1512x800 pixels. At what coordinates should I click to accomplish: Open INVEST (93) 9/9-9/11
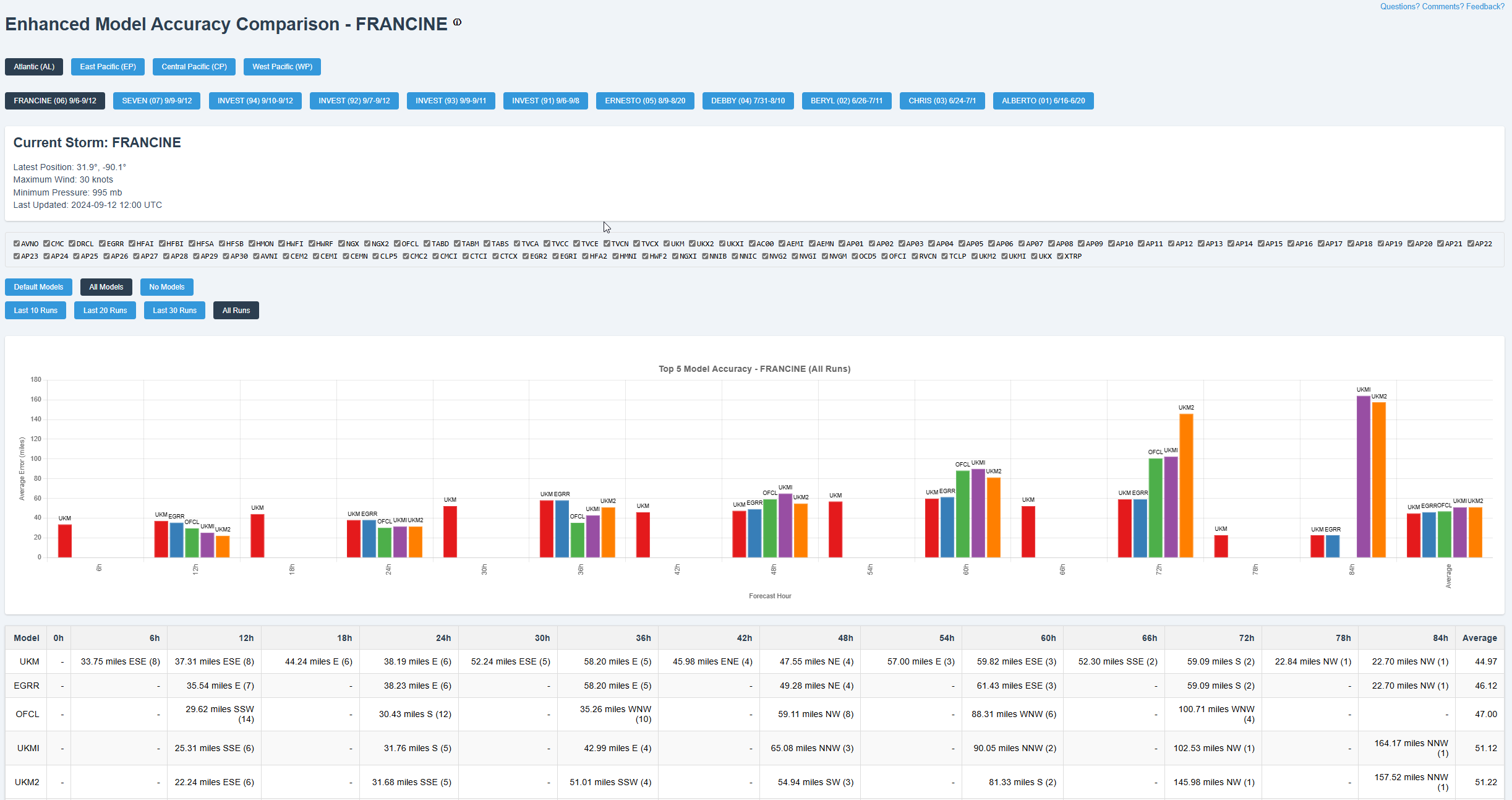pyautogui.click(x=451, y=101)
